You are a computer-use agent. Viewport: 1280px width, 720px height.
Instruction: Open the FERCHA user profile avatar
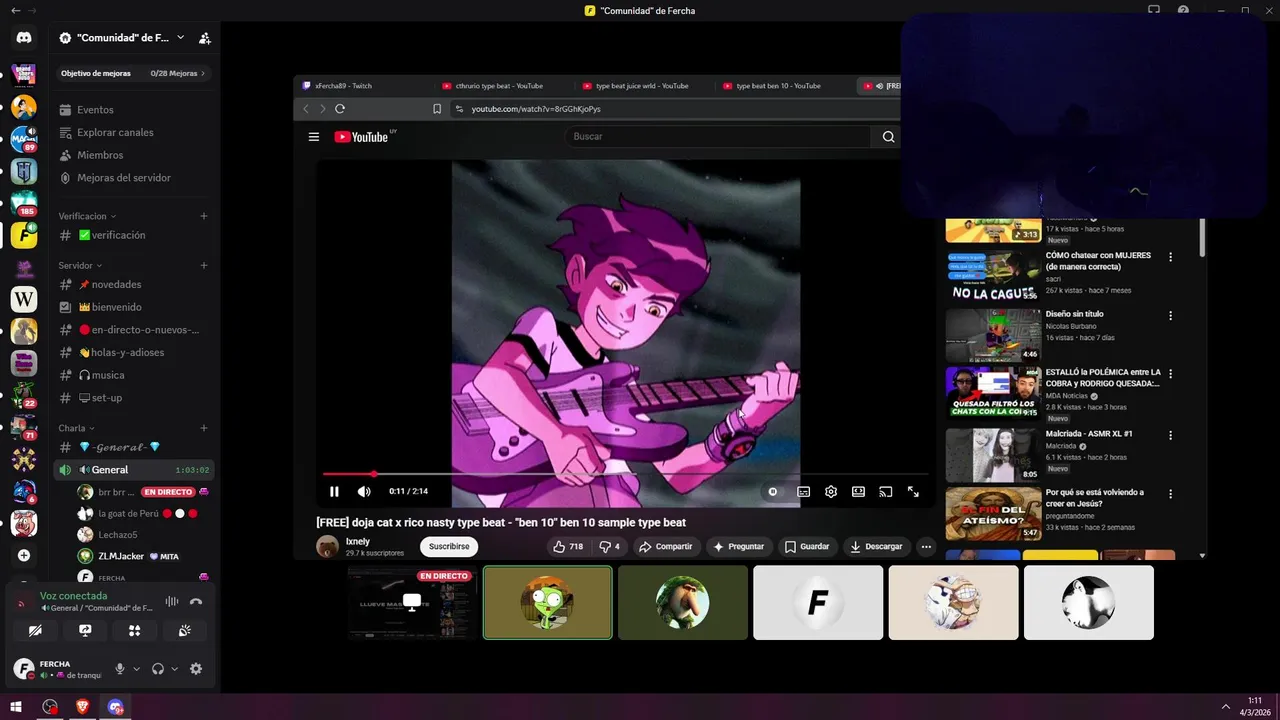tap(24, 669)
